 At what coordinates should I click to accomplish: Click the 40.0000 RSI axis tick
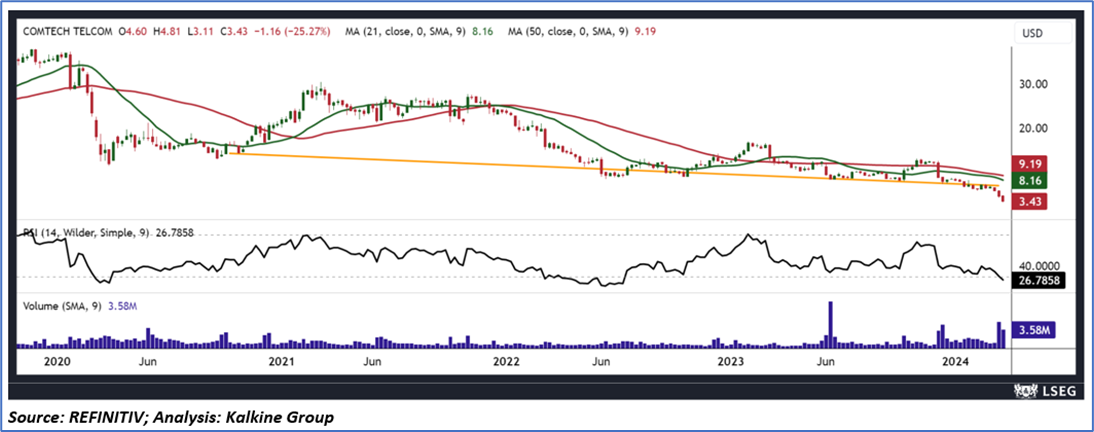tap(1040, 267)
